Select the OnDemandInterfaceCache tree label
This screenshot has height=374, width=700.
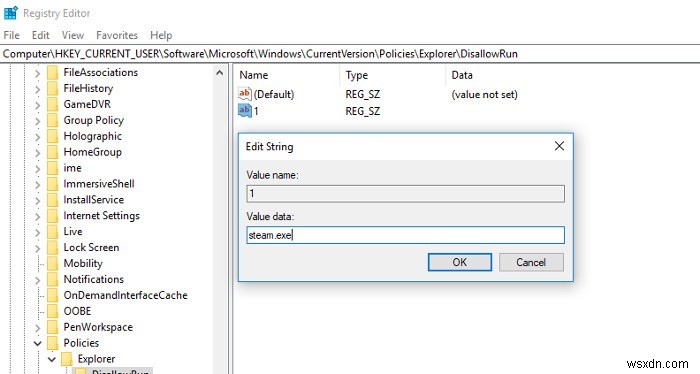125,295
